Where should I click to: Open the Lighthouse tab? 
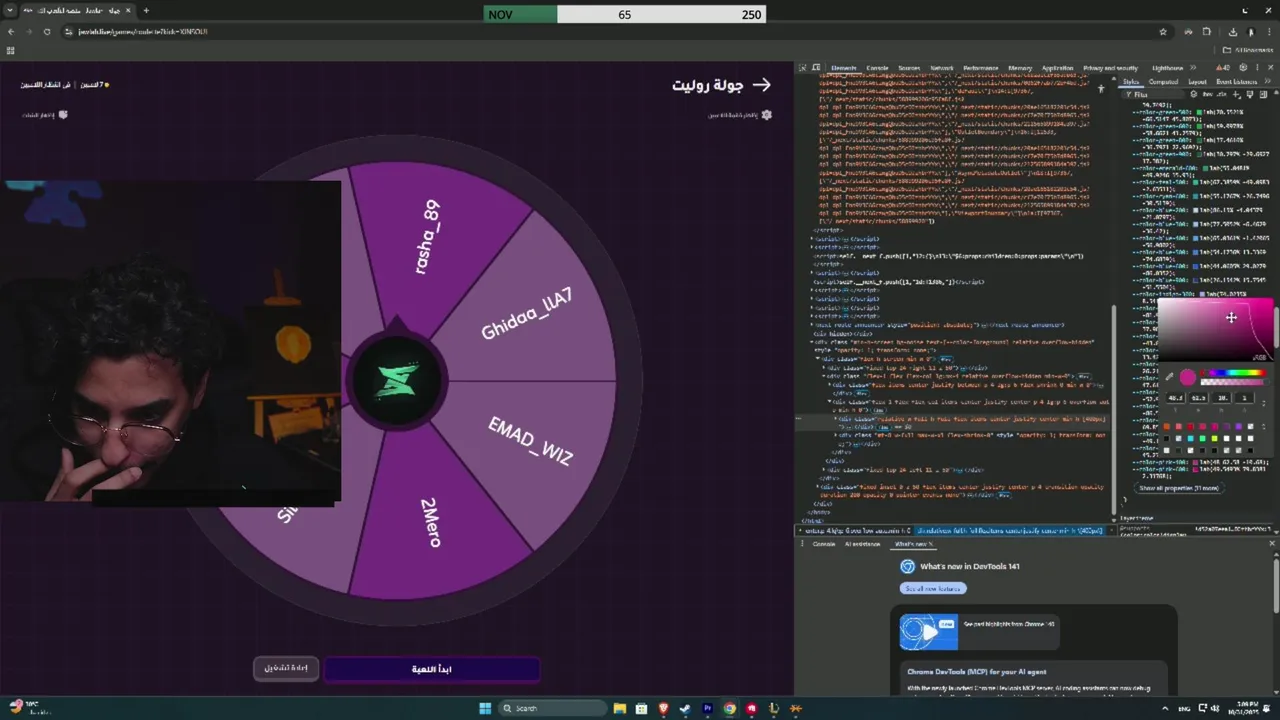point(1168,67)
